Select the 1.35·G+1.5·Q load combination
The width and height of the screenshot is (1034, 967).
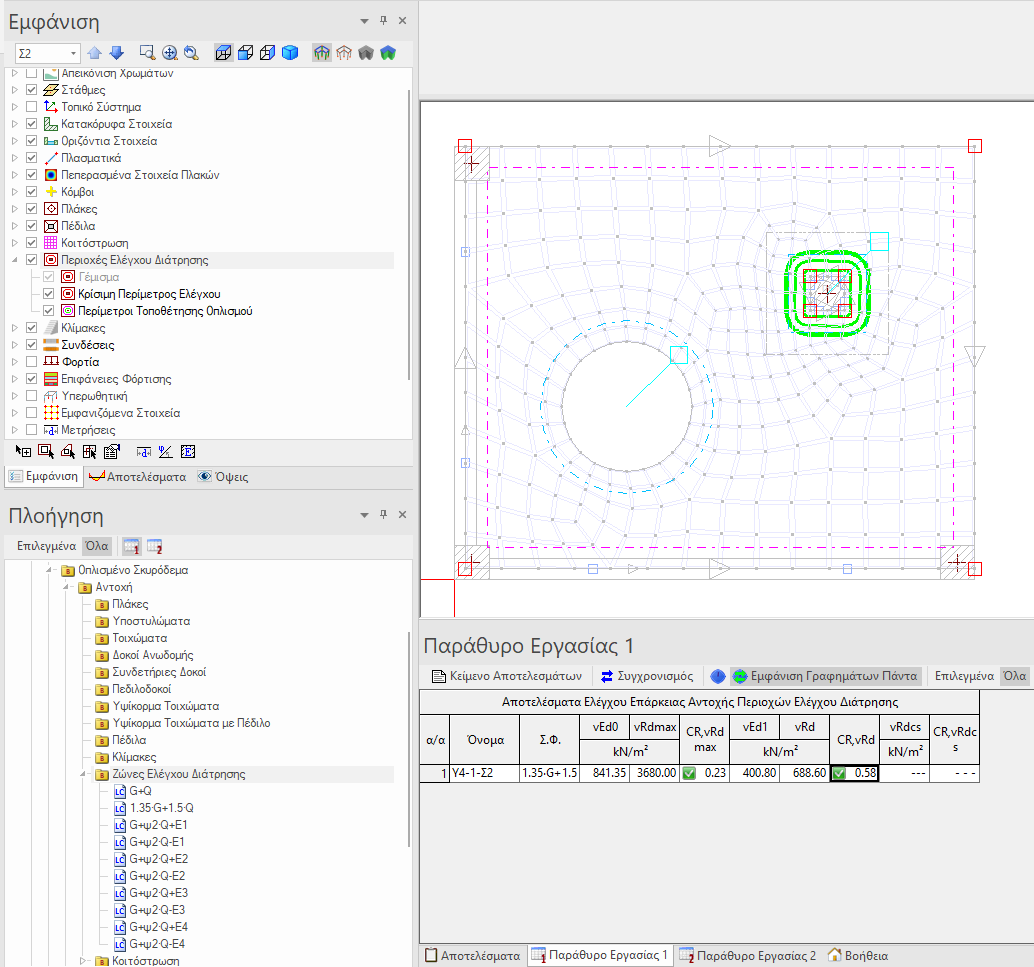tap(160, 808)
